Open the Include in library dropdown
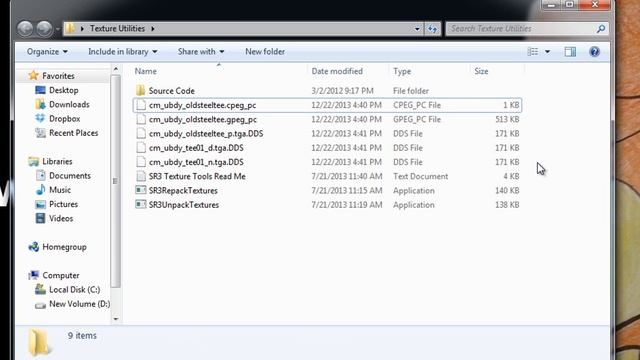Image resolution: width=640 pixels, height=360 pixels. point(122,52)
